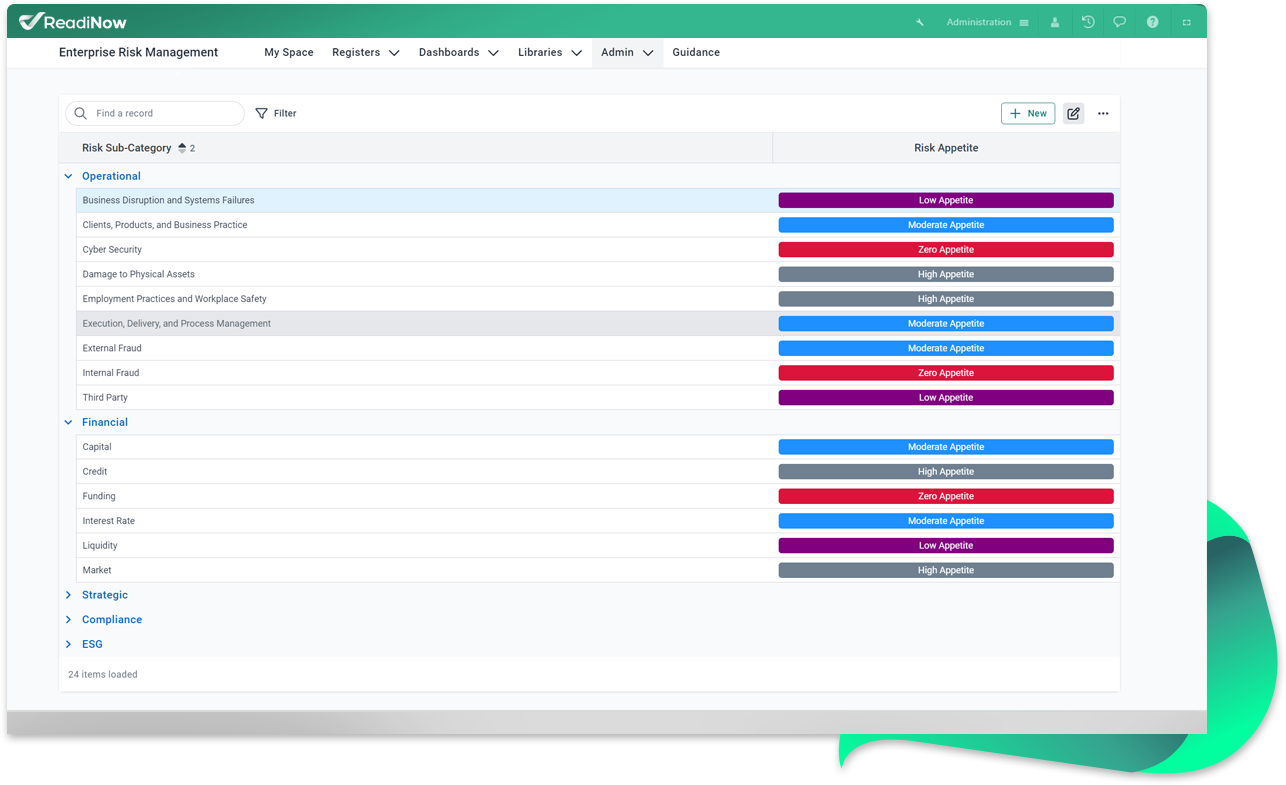1286x785 pixels.
Task: Select the Capital row
Action: click(x=598, y=447)
